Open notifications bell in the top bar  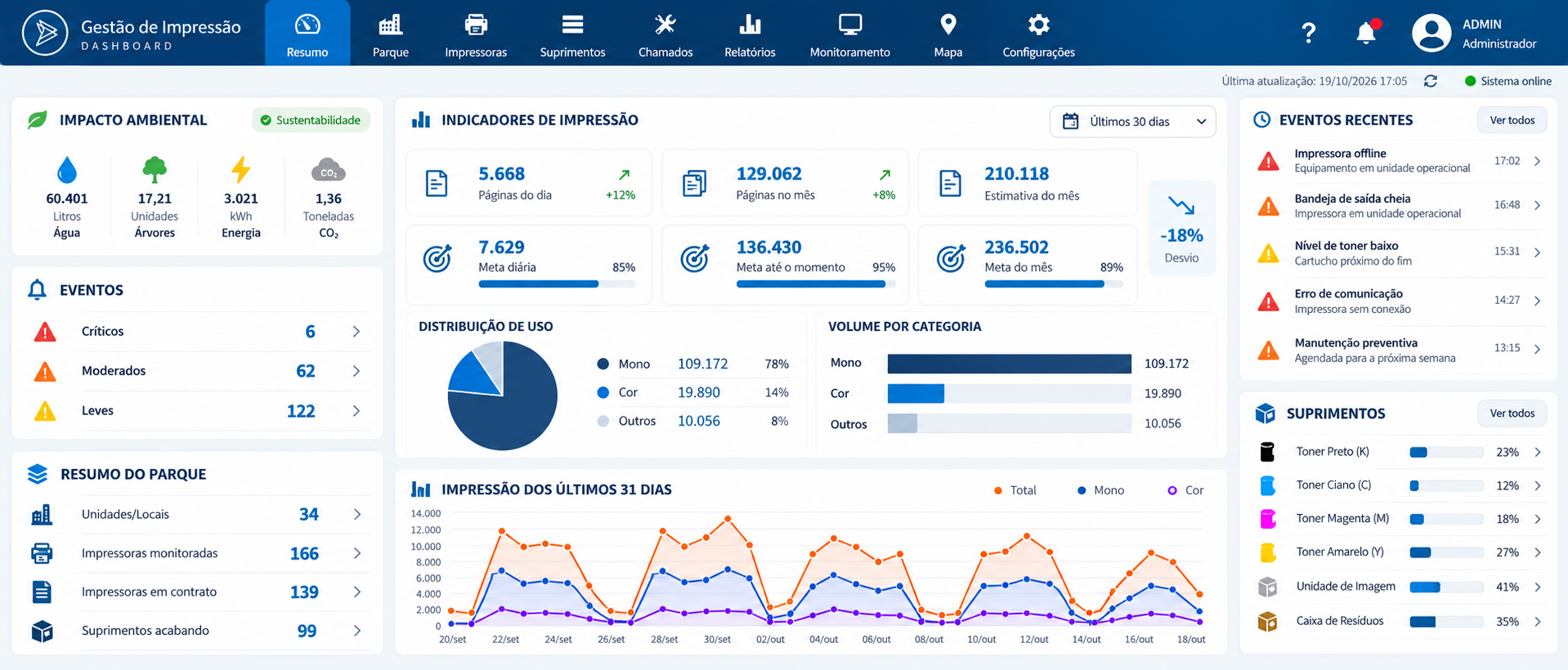[1366, 32]
